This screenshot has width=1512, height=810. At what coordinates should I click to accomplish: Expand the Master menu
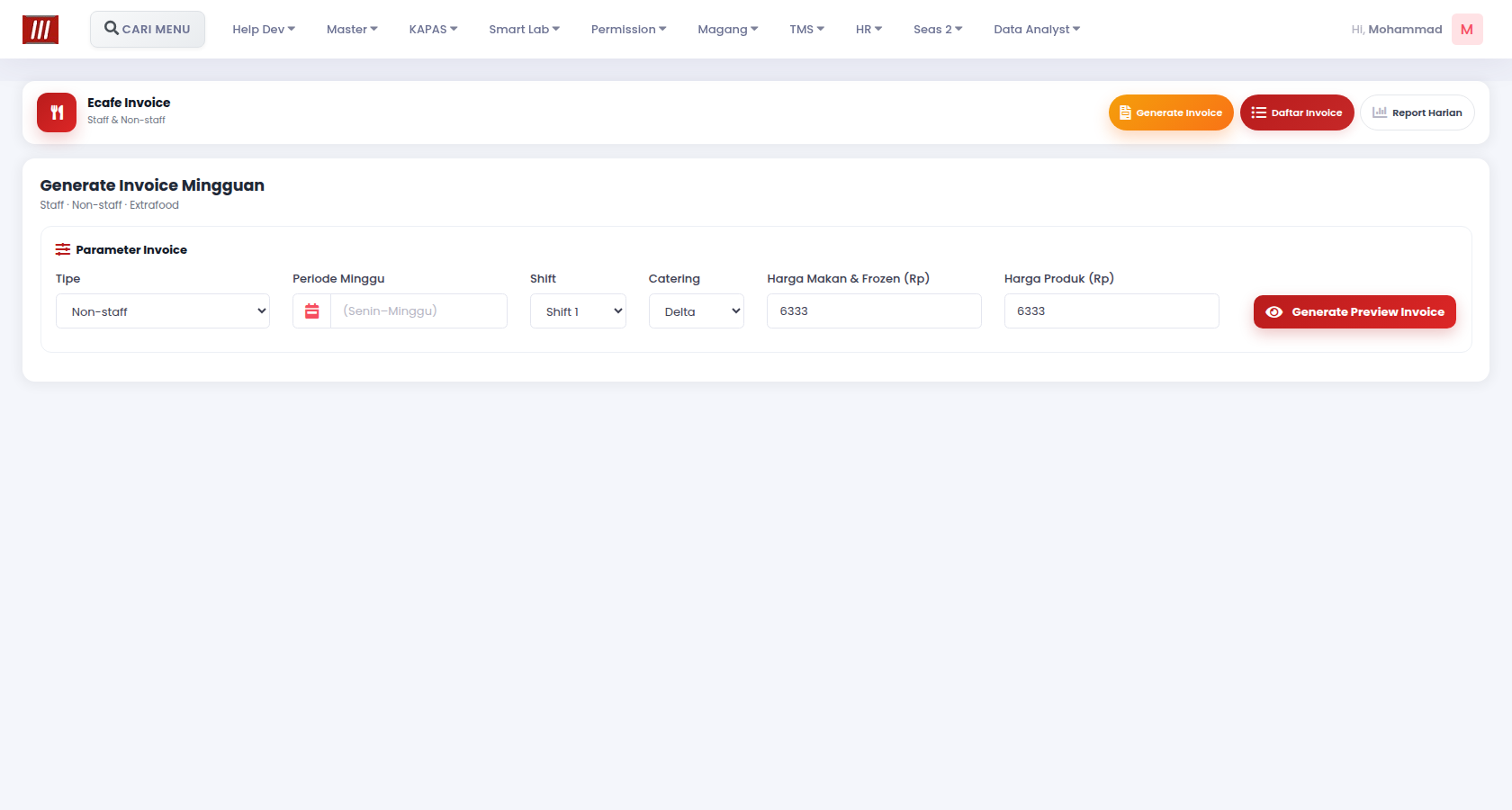[352, 29]
